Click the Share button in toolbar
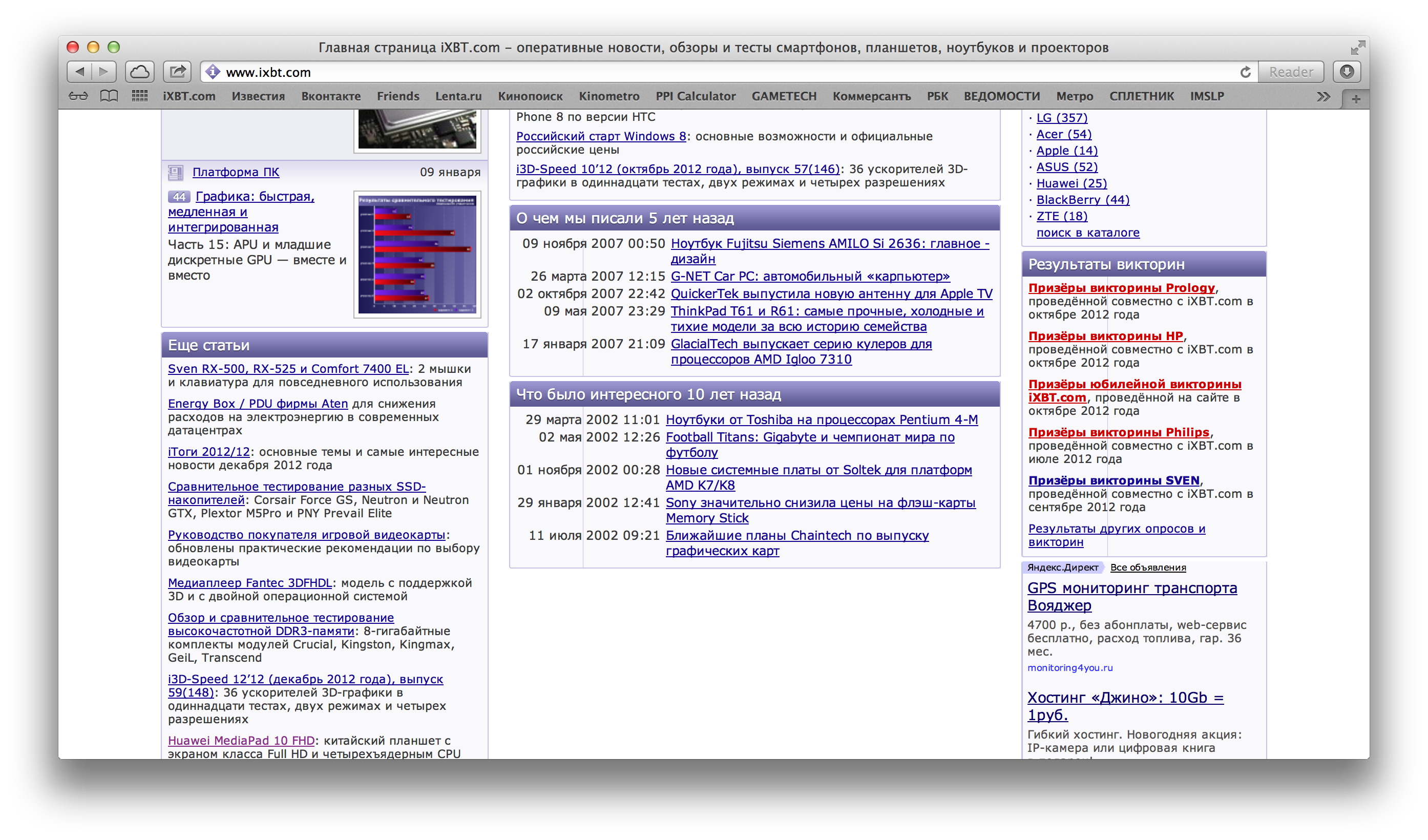Screen dimensions: 1428x840 point(177,72)
